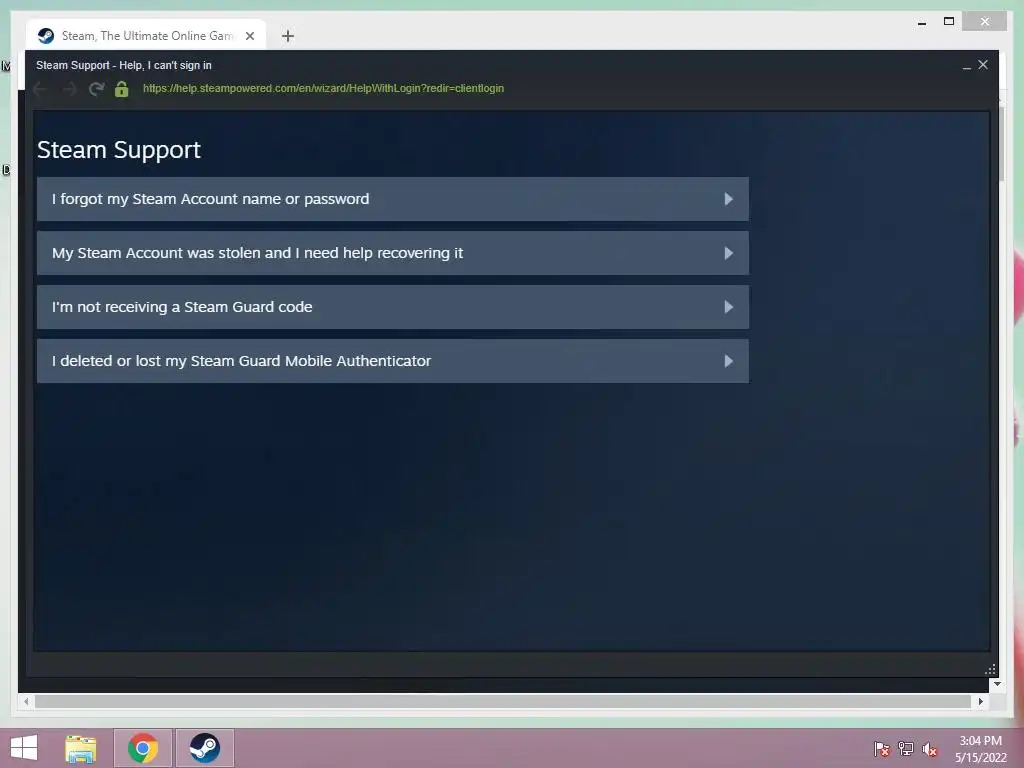Click the taskbar clock showing 3:04 PM
1024x768 pixels.
click(x=980, y=749)
